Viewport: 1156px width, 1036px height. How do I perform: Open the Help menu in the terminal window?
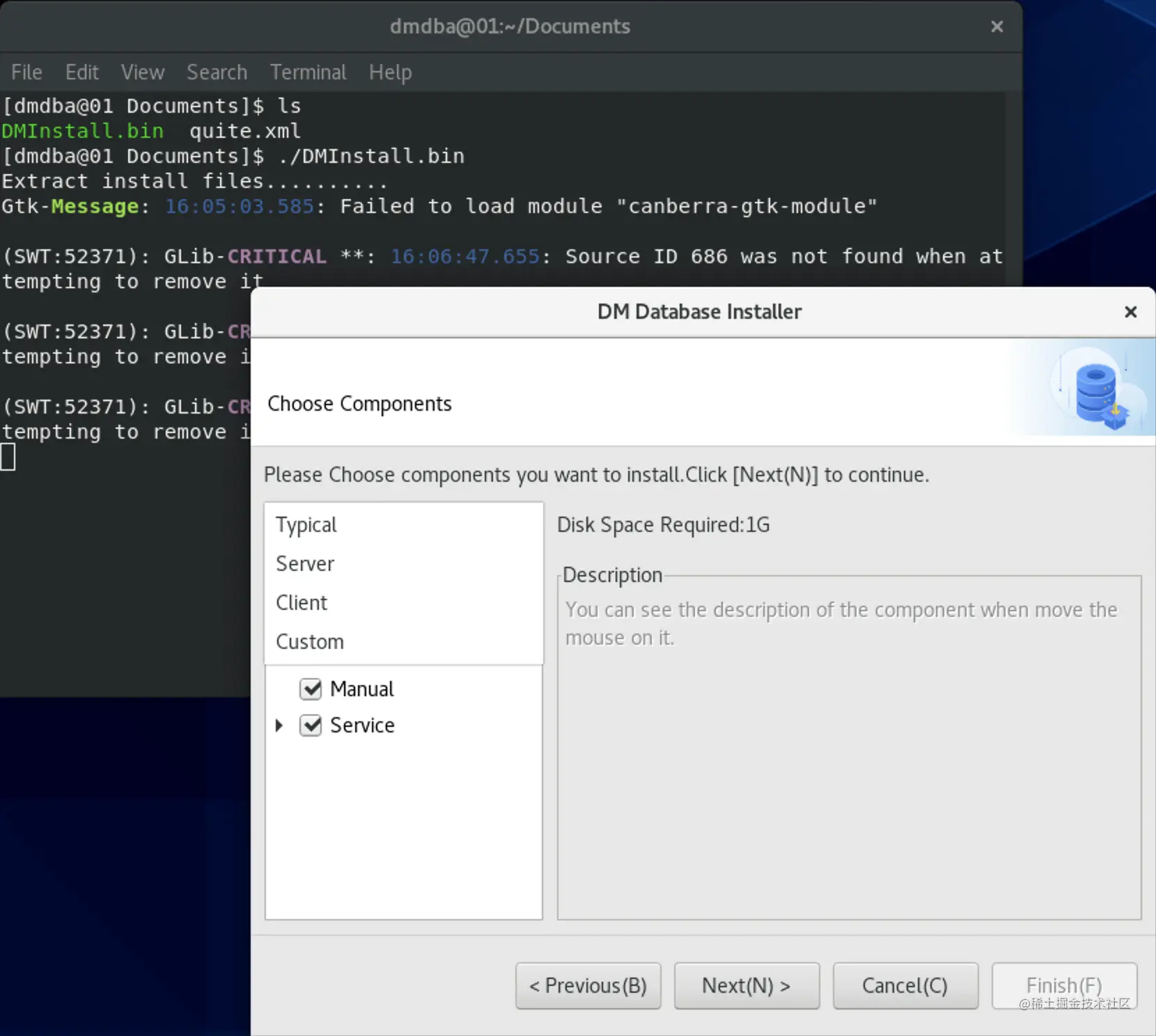[391, 72]
